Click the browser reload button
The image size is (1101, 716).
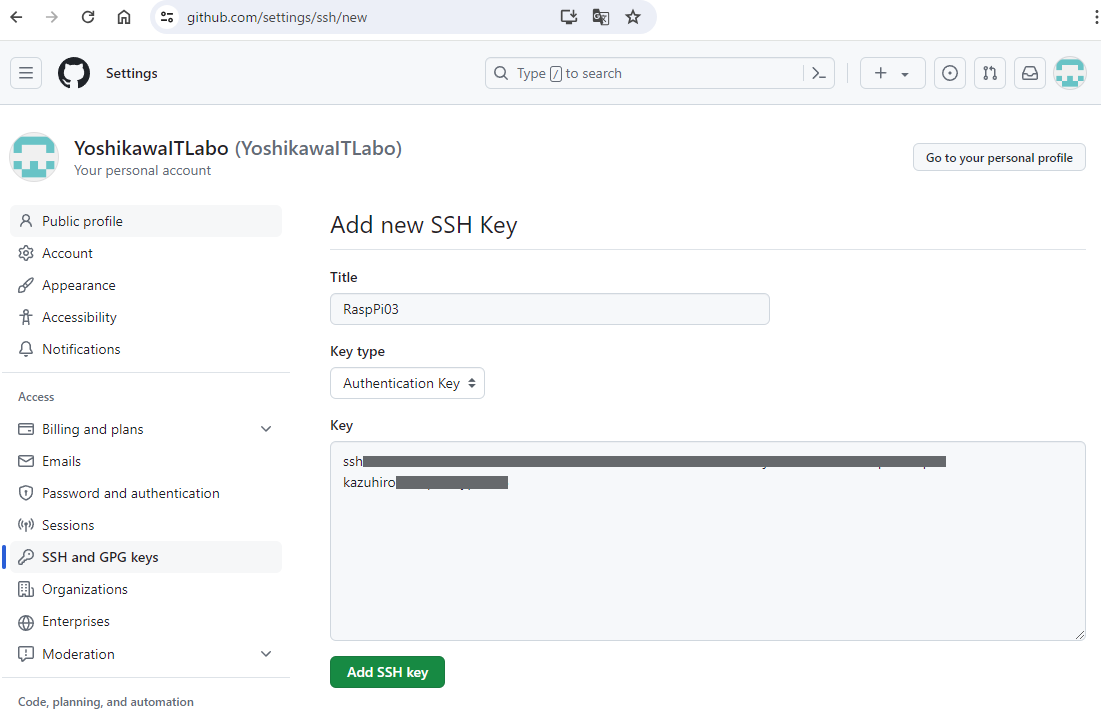pos(88,17)
